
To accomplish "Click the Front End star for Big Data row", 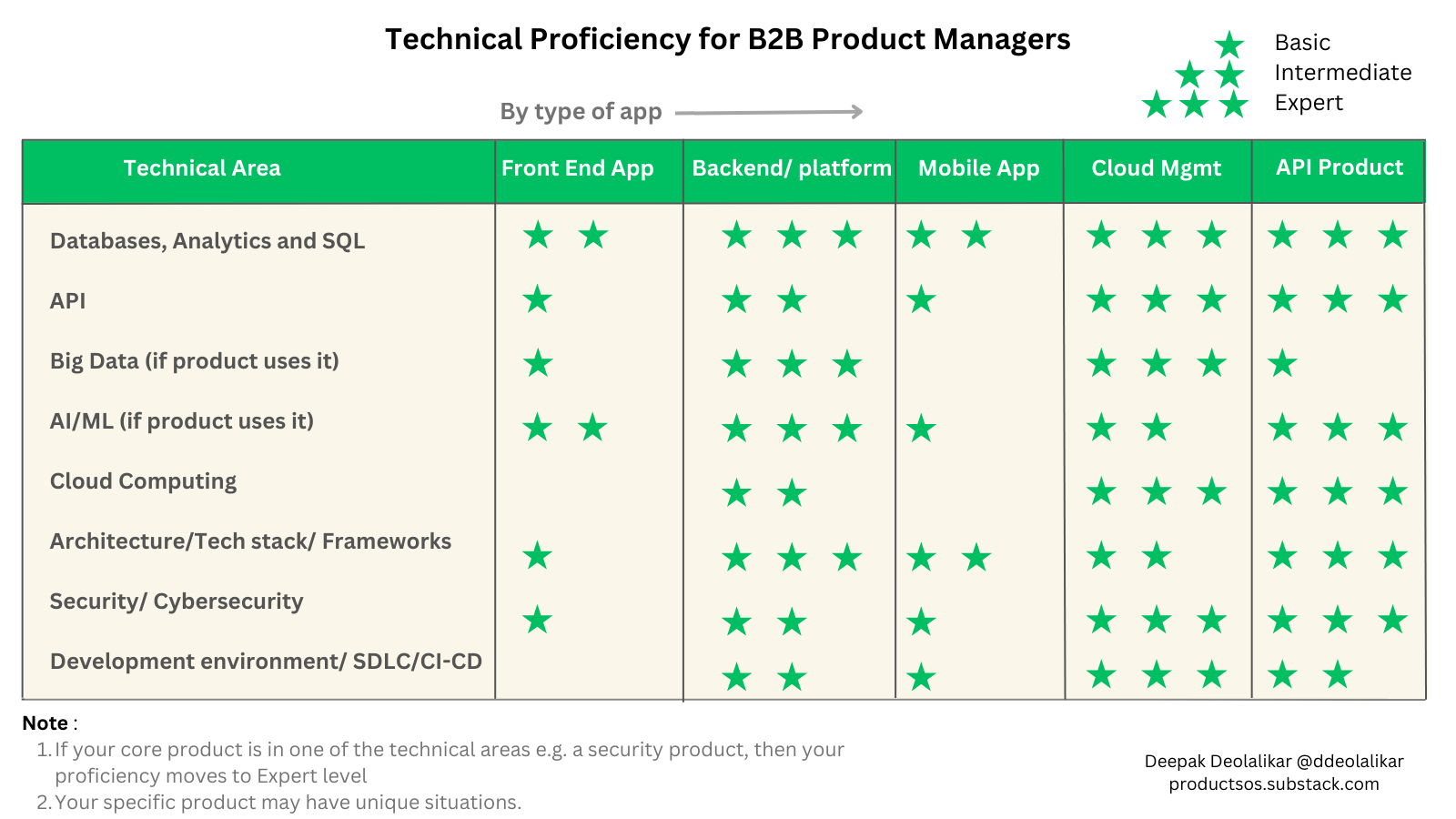I will (538, 363).
